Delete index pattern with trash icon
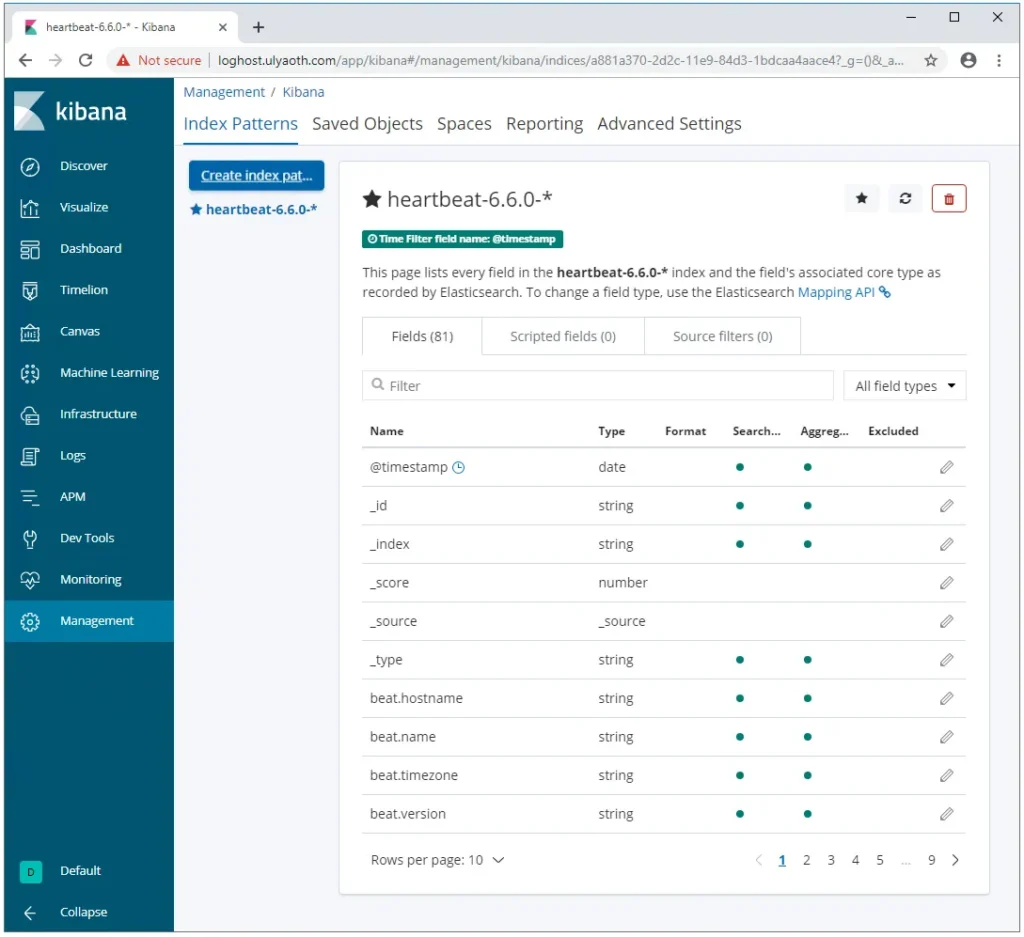Viewport: 1024px width, 937px height. [x=948, y=199]
